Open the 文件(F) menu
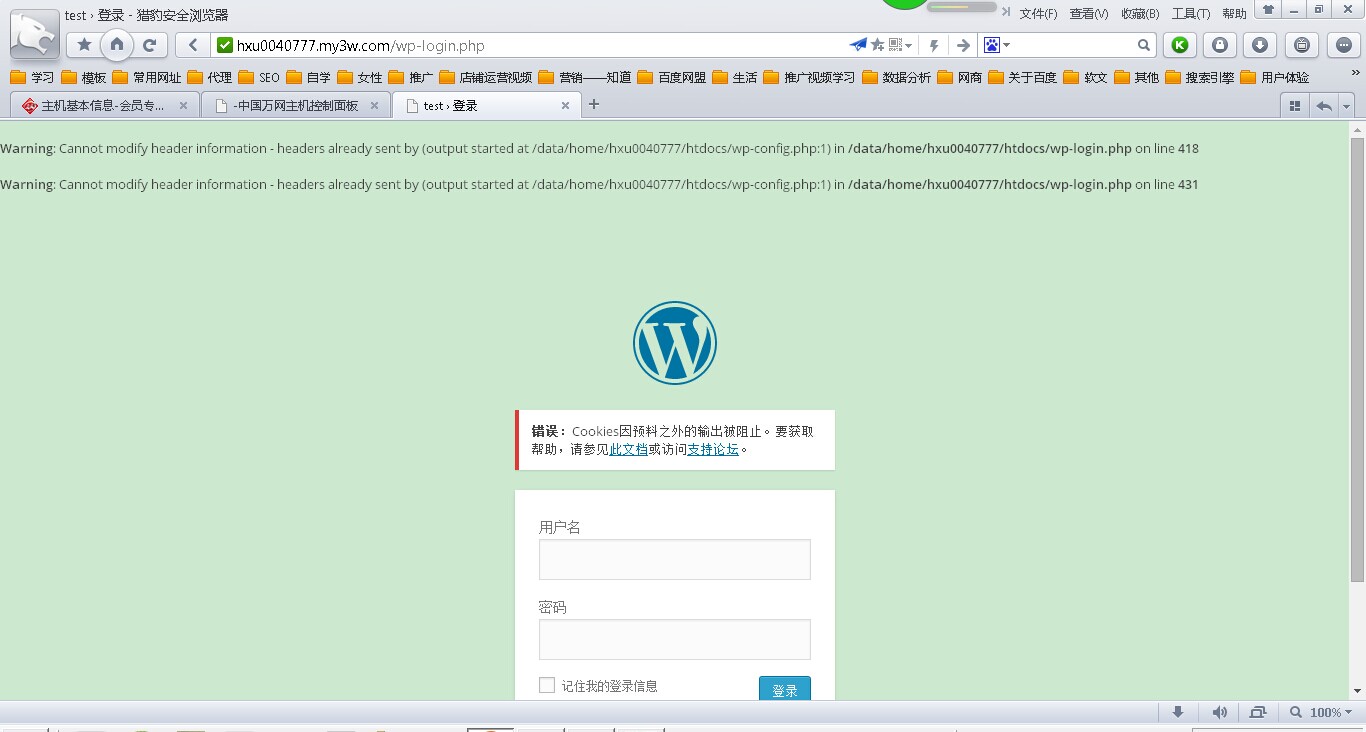This screenshot has height=732, width=1366. pyautogui.click(x=1038, y=14)
